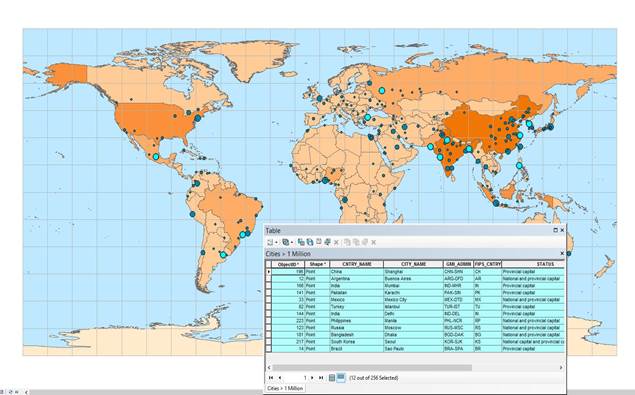Go to last record in table
The width and height of the screenshot is (635, 395).
tap(321, 378)
